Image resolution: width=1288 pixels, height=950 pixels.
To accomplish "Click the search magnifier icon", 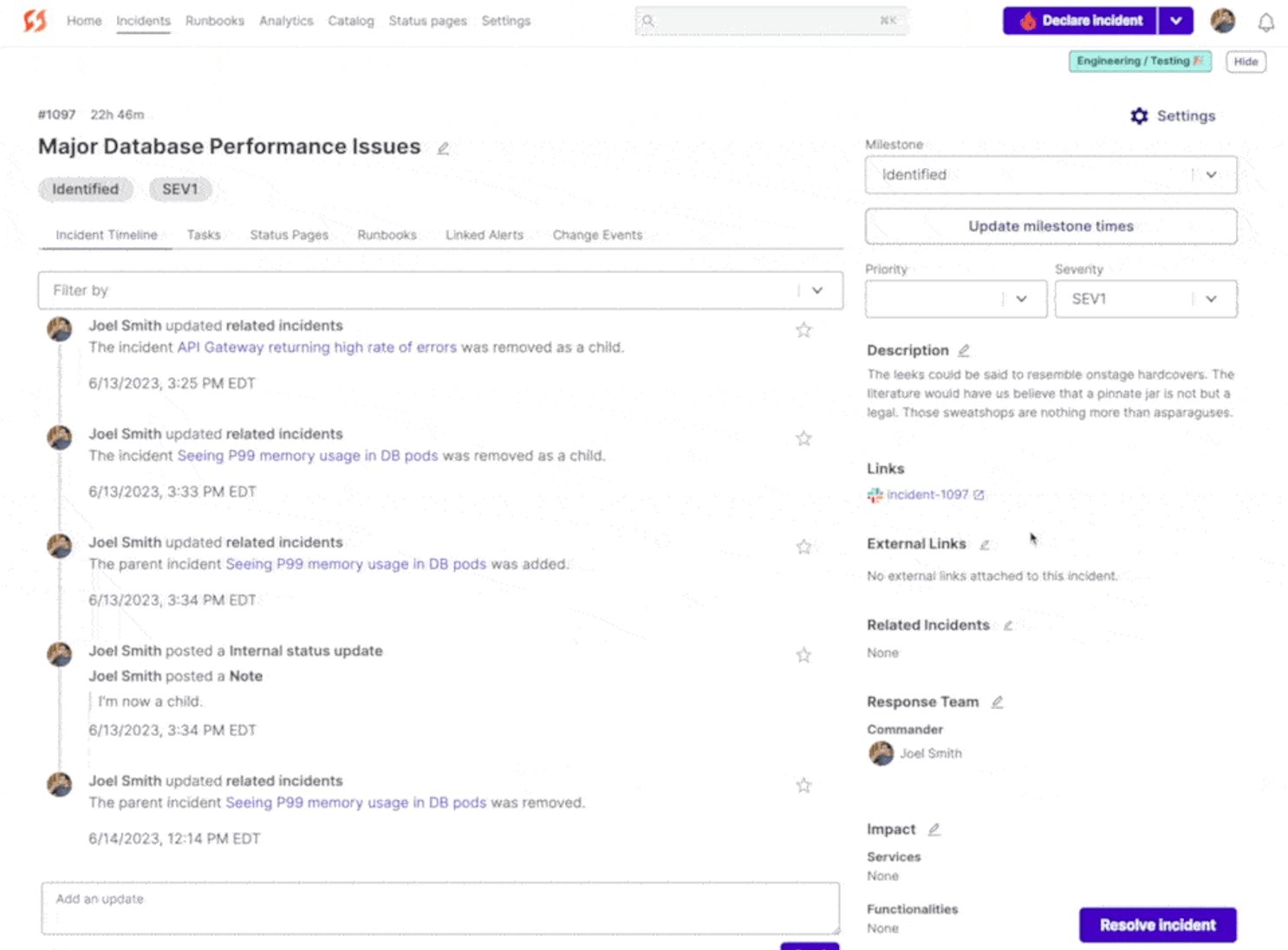I will (647, 21).
